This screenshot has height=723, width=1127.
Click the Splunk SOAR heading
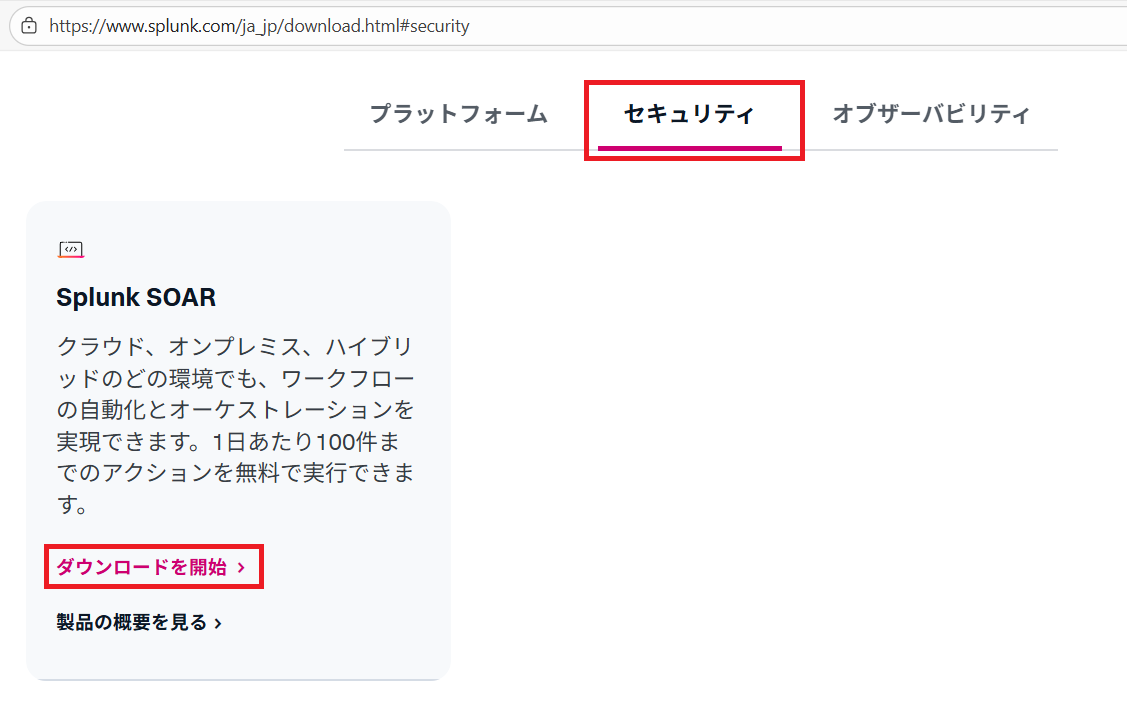[136, 297]
